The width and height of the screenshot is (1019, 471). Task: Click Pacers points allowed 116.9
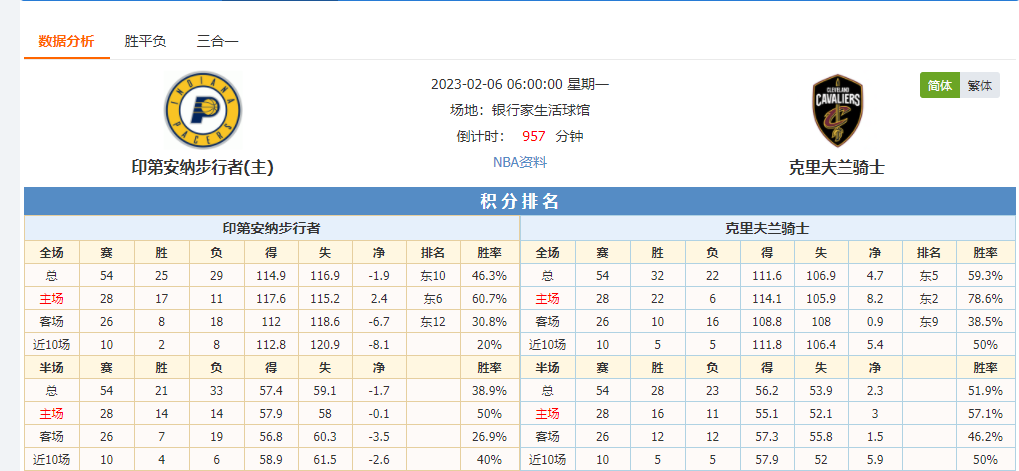click(325, 275)
